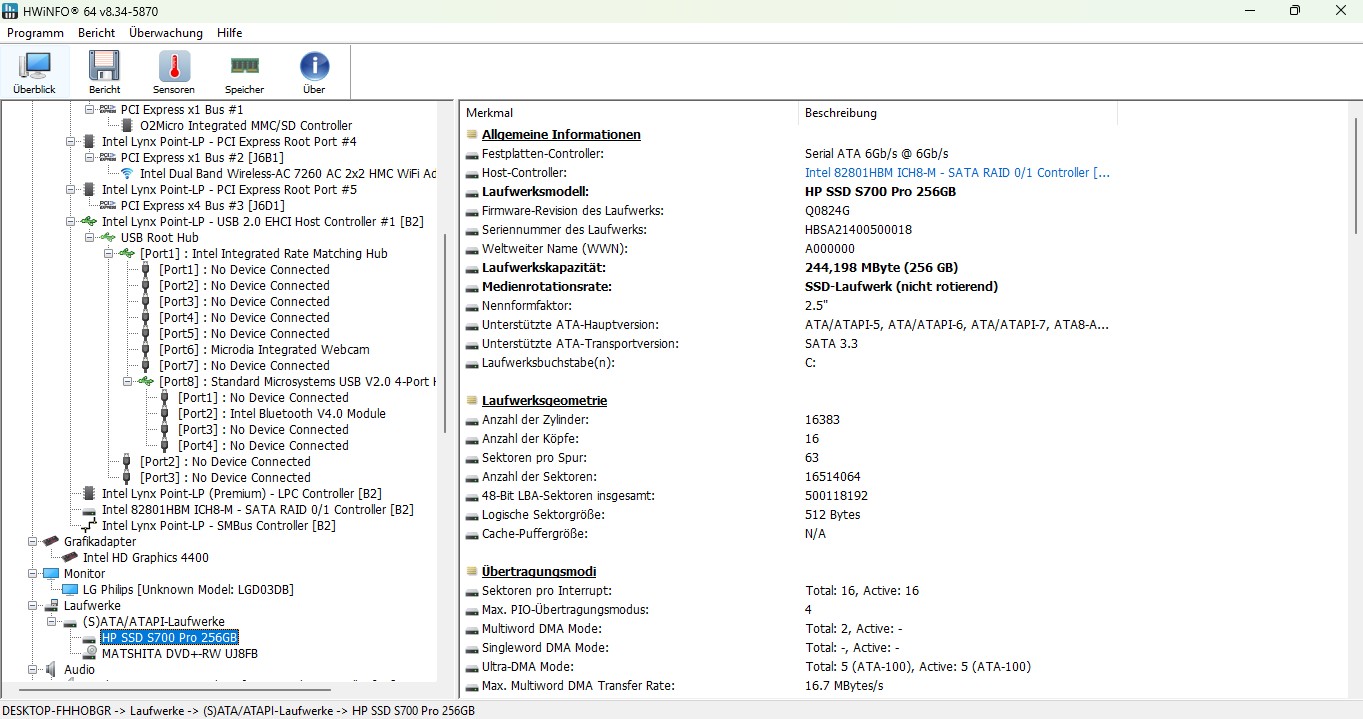Open the Über info icon

click(x=314, y=72)
